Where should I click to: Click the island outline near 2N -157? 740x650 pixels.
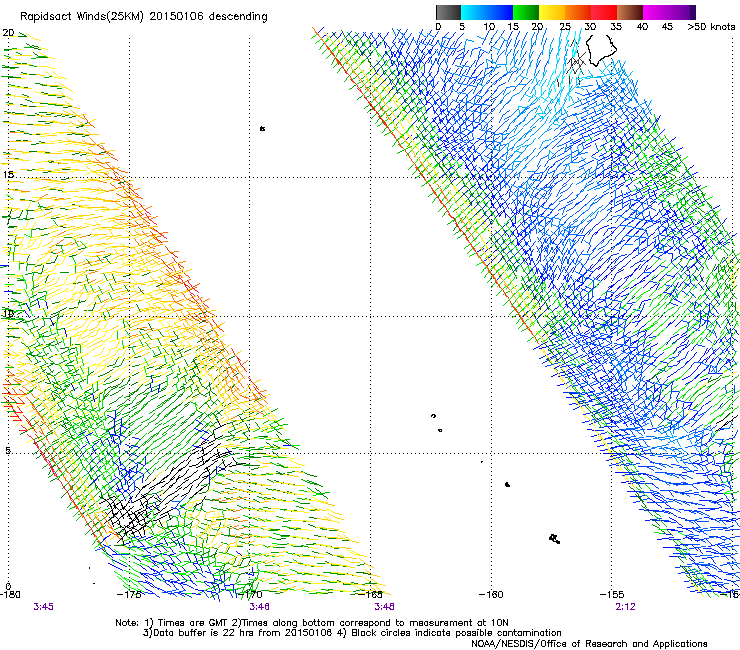click(555, 539)
